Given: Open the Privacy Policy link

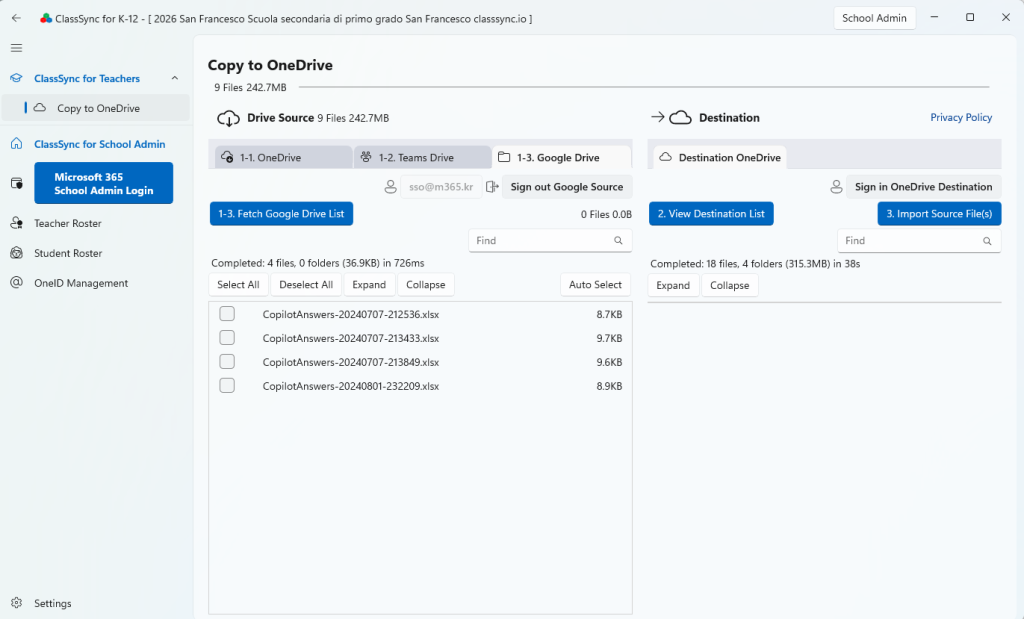Looking at the screenshot, I should pyautogui.click(x=961, y=118).
